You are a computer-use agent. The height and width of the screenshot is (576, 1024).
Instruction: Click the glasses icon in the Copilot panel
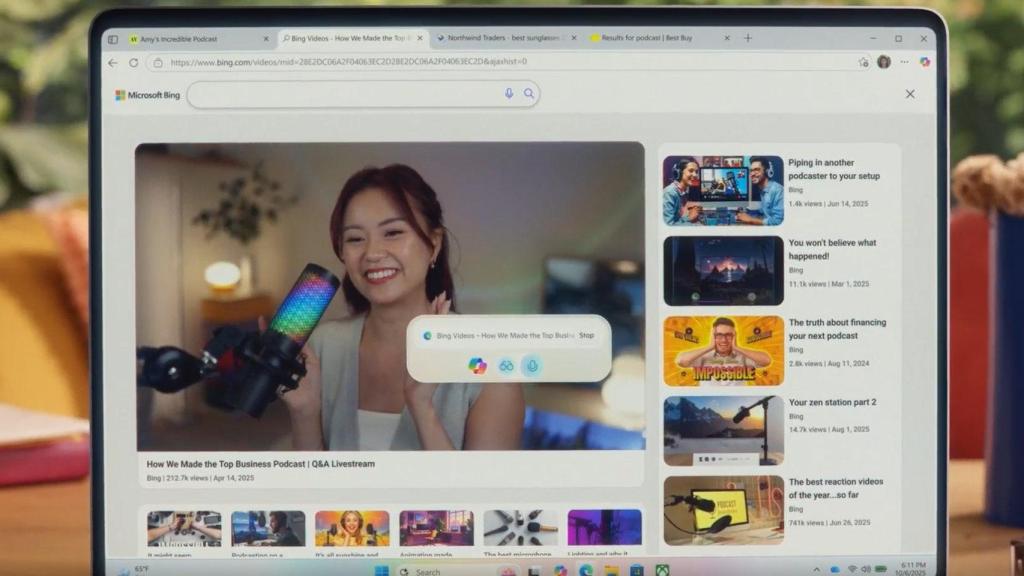[506, 366]
